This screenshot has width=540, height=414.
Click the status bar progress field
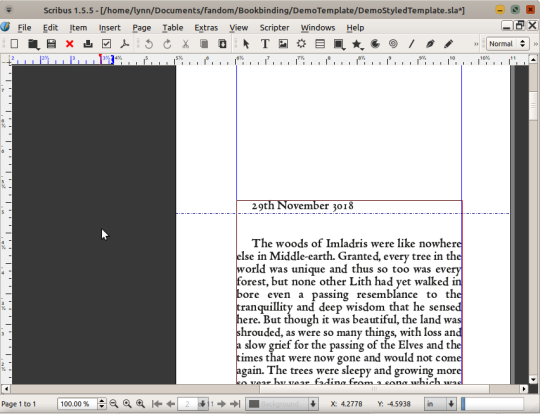[x=492, y=404]
